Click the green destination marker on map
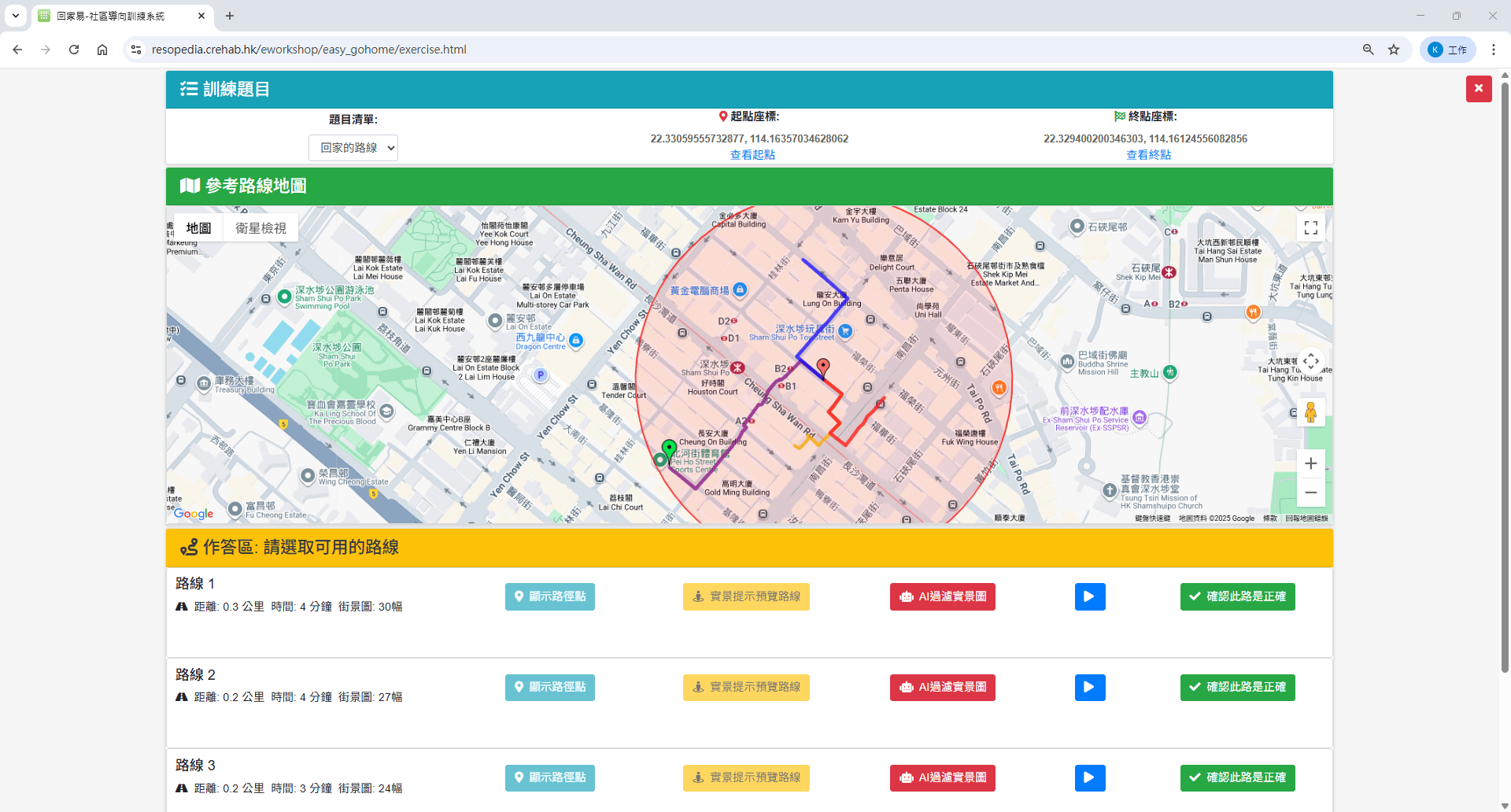This screenshot has height=812, width=1511. point(669,448)
